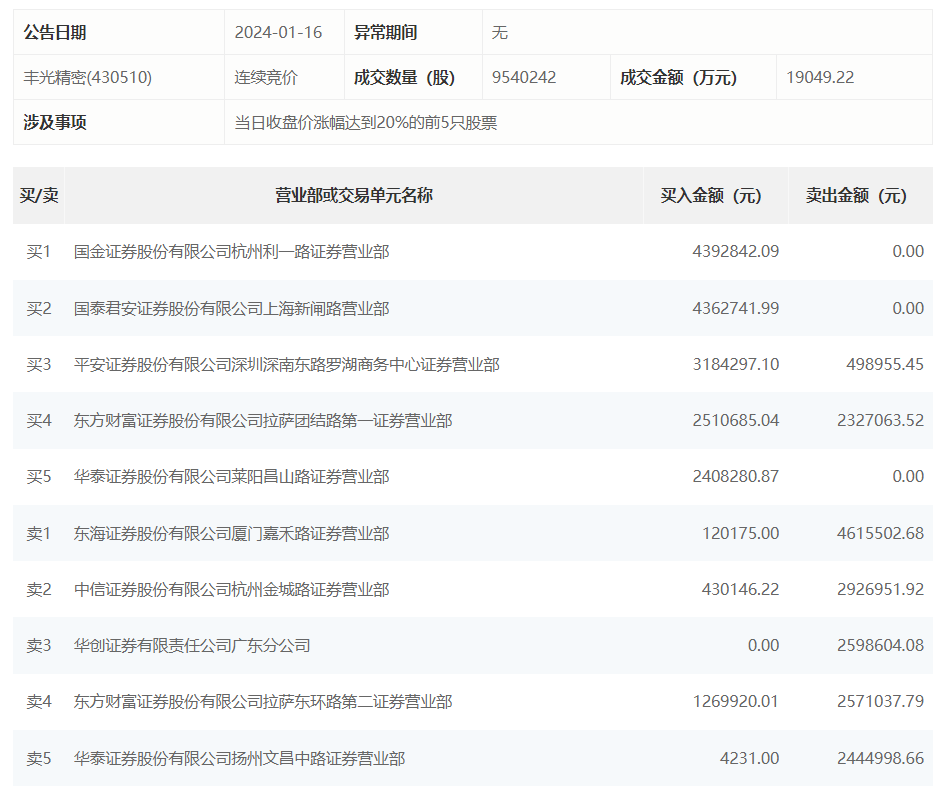945x790 pixels.
Task: Select the 0.00 sell amount in 买2 row
Action: (x=908, y=309)
